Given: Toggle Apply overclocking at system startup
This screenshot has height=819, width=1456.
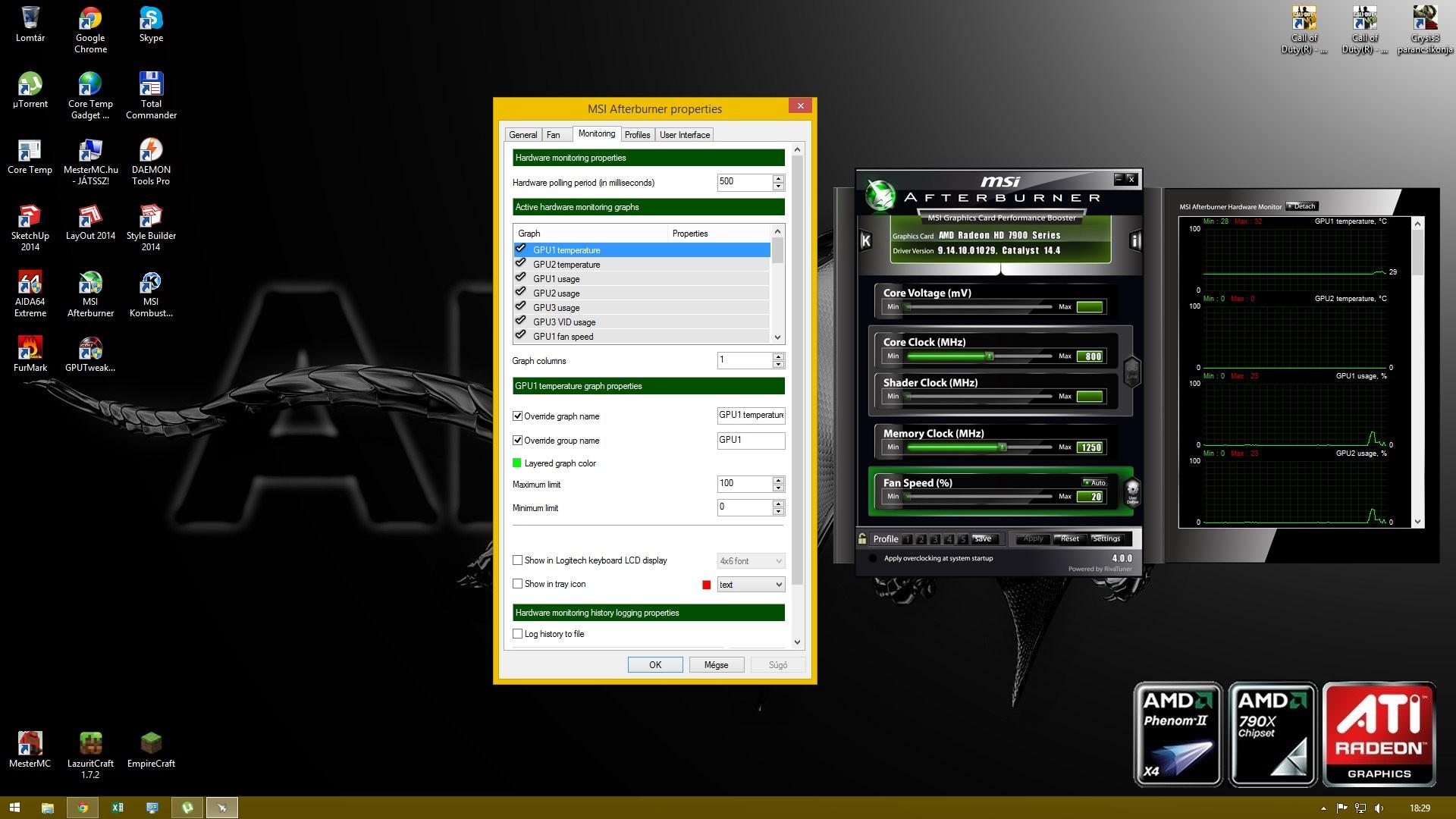Looking at the screenshot, I should click(x=872, y=559).
